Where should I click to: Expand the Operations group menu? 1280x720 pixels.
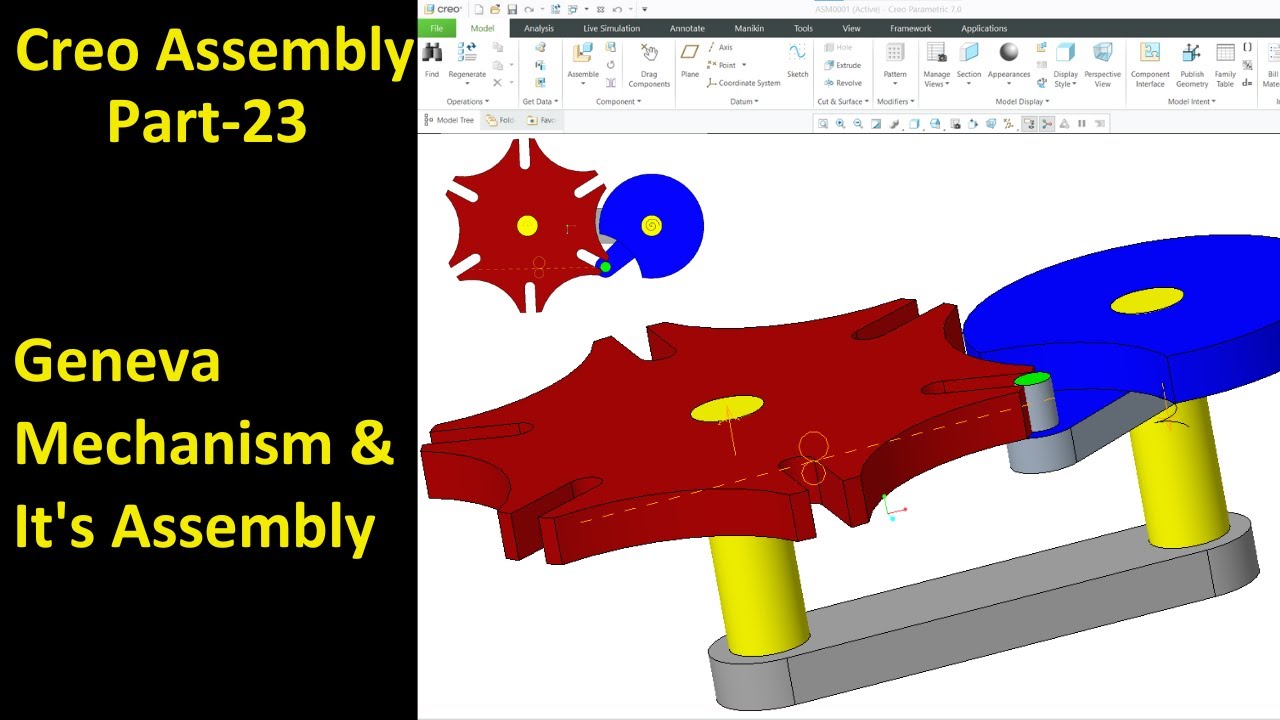coord(467,101)
